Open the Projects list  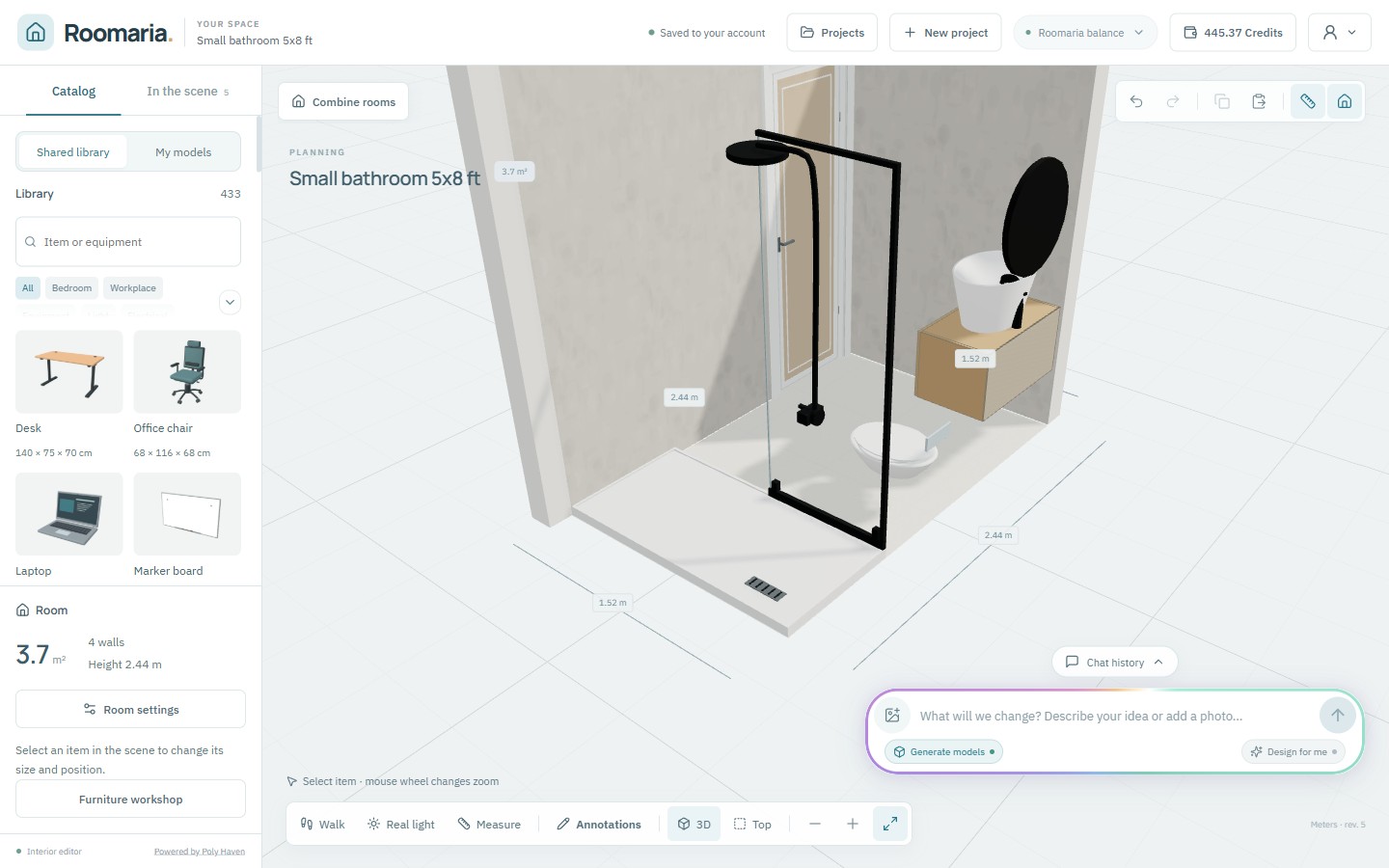click(832, 32)
